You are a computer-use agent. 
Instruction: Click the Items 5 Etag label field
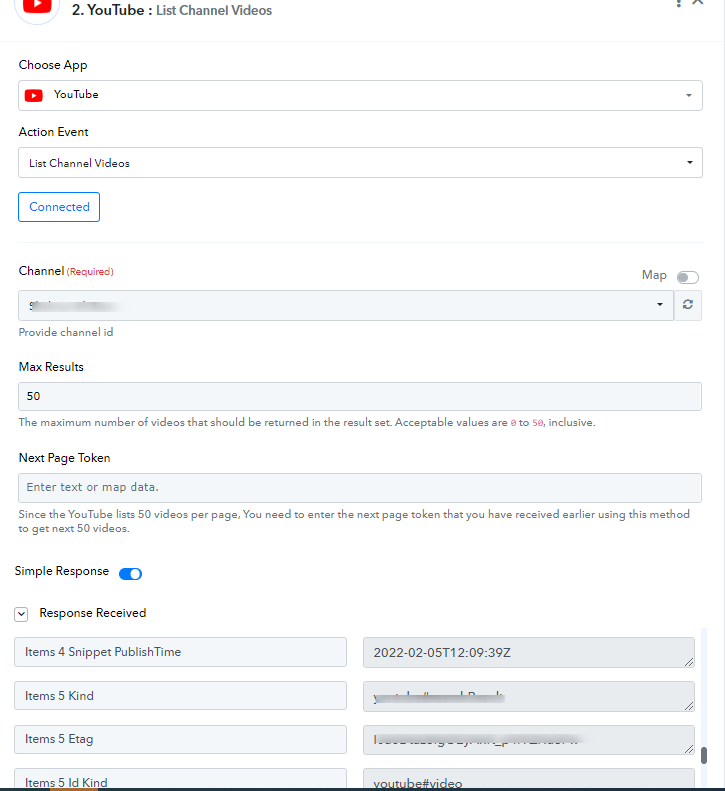180,739
